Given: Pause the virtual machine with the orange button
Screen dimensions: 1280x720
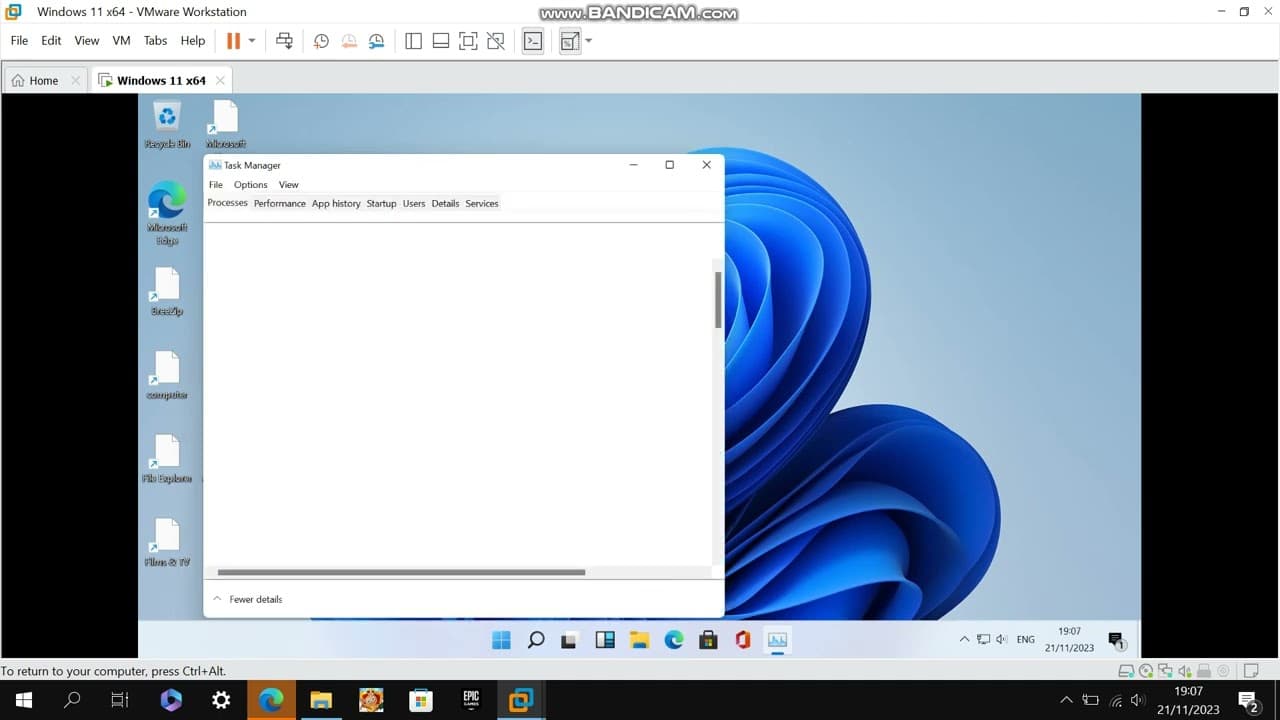Looking at the screenshot, I should click(x=233, y=41).
